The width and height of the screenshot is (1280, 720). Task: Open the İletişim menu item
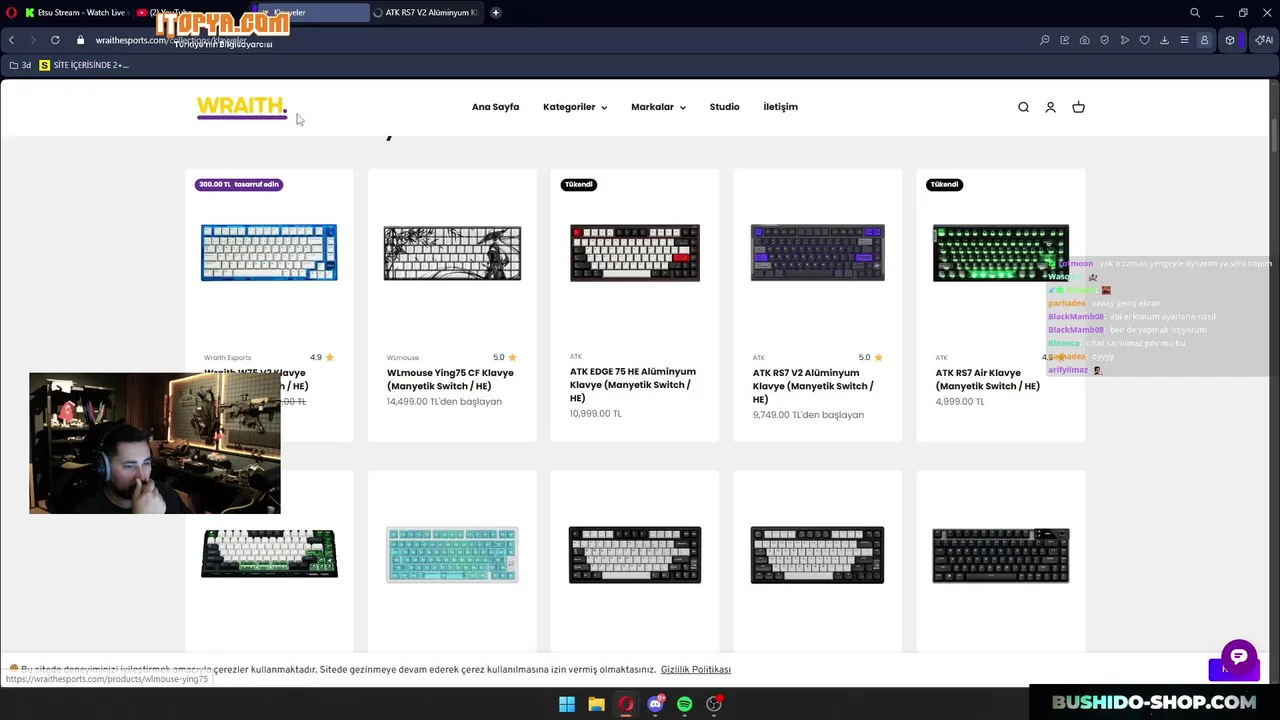pos(780,107)
